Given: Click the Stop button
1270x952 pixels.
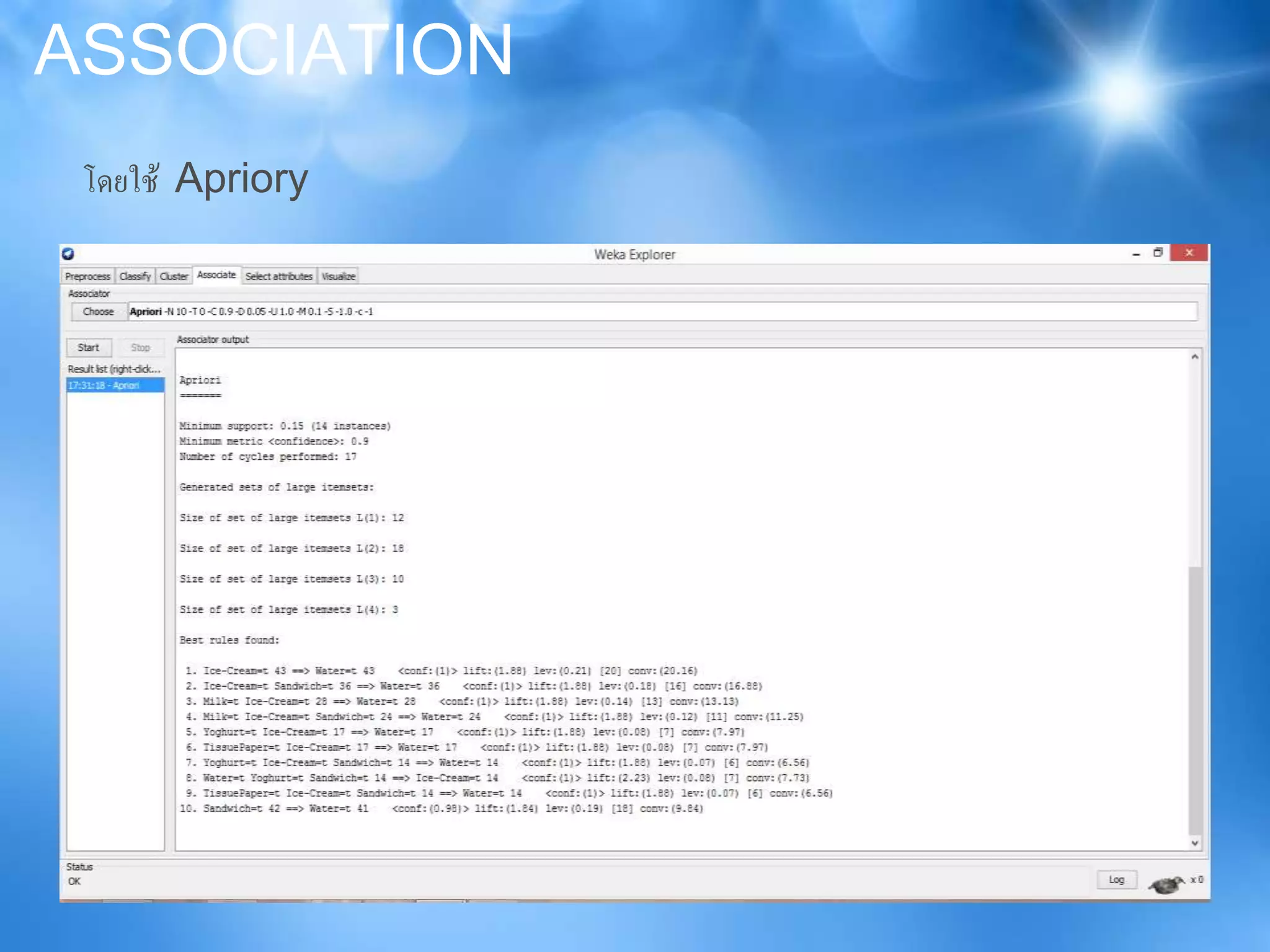Looking at the screenshot, I should [x=141, y=348].
